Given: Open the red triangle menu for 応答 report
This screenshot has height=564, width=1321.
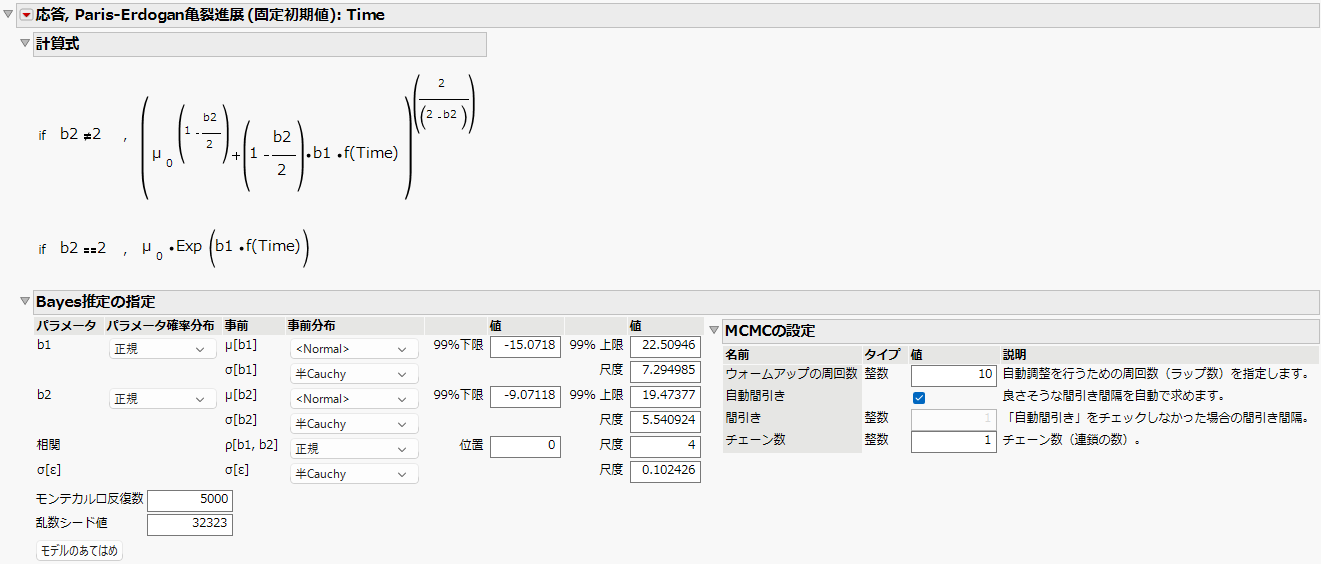Looking at the screenshot, I should [26, 15].
